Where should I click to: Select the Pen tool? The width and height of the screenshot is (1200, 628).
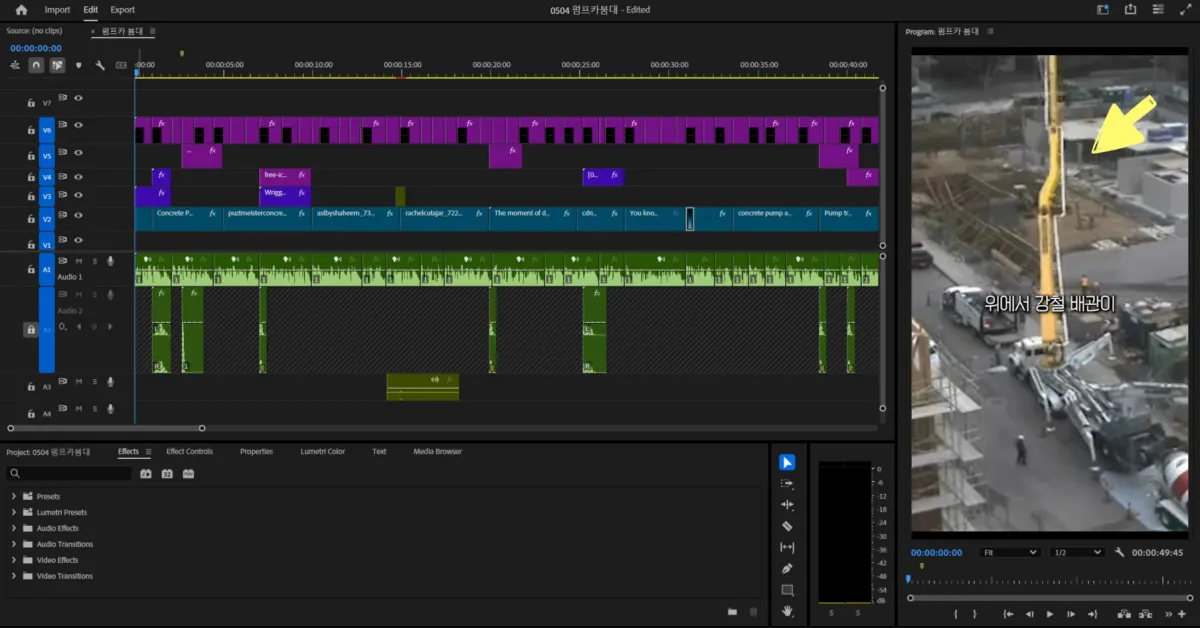pyautogui.click(x=787, y=568)
